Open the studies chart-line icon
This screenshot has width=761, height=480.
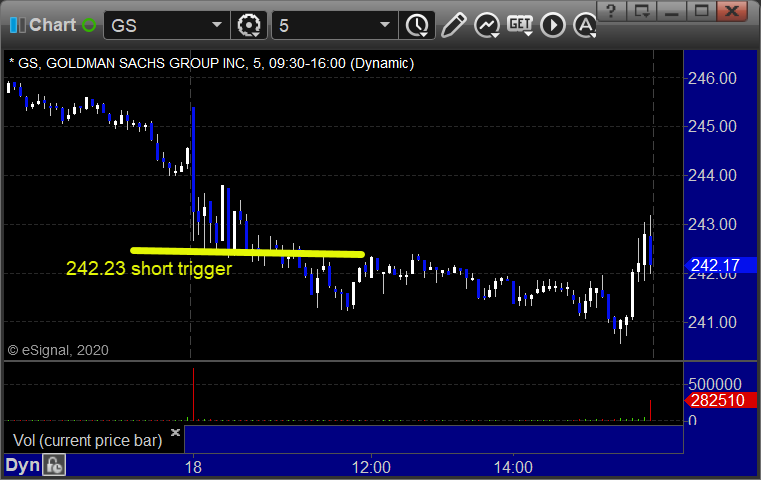(x=487, y=25)
